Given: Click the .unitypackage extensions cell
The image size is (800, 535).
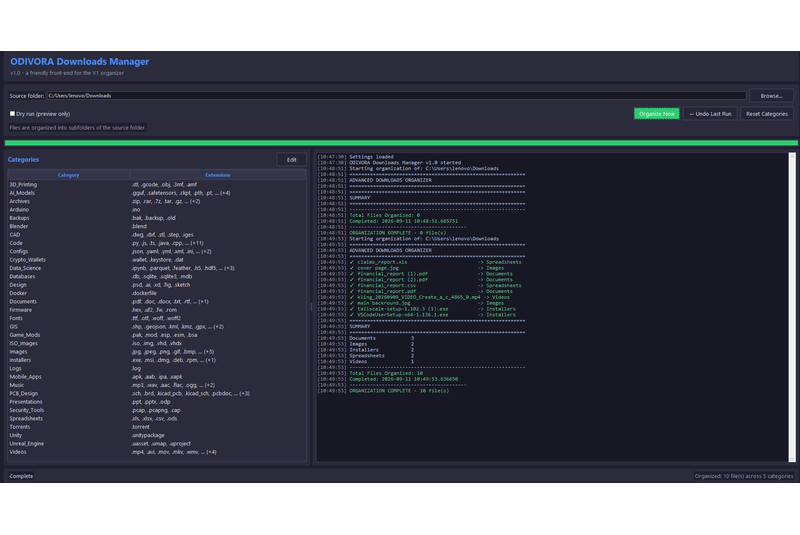Looking at the screenshot, I should click(x=218, y=436).
